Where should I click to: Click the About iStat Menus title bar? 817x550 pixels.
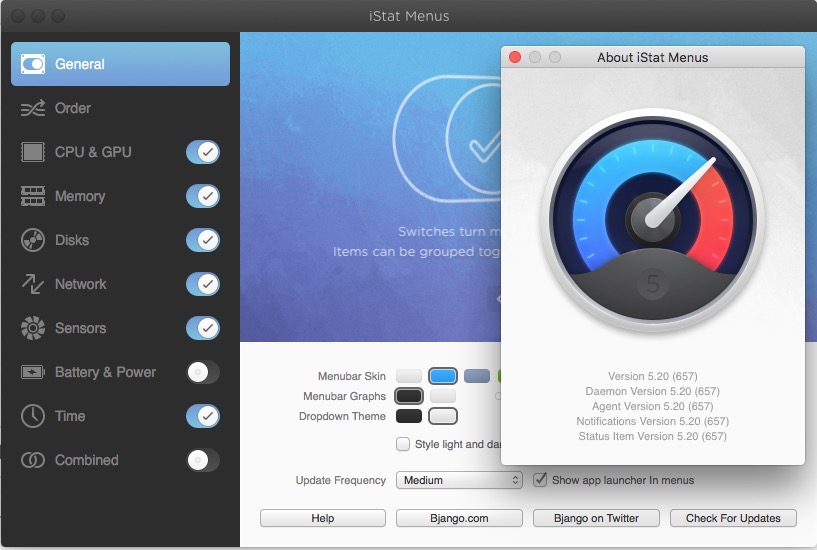pyautogui.click(x=653, y=57)
